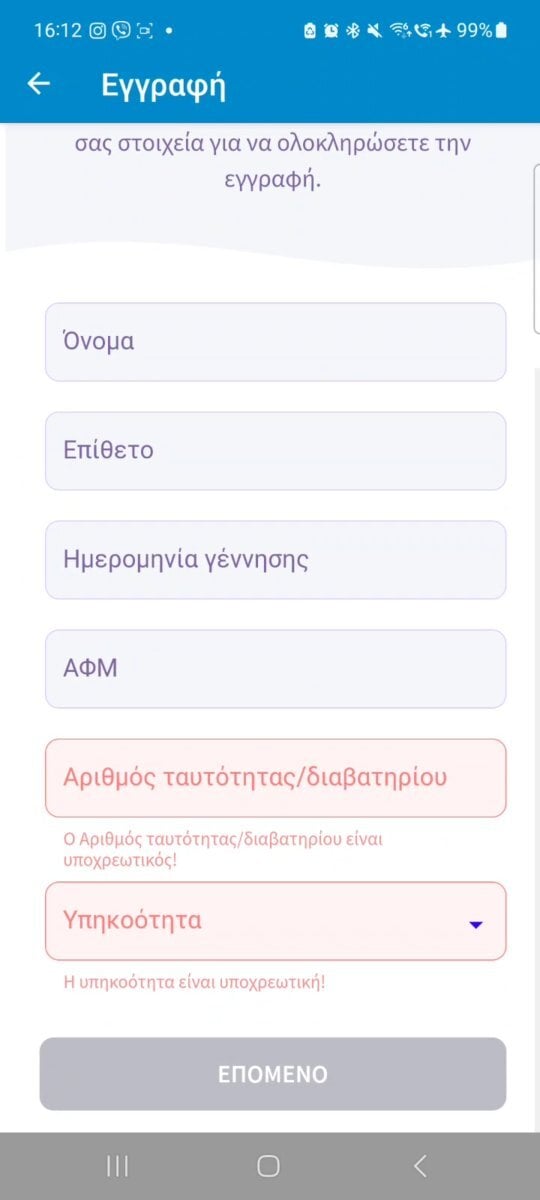The image size is (540, 1200).
Task: Tap the screenshot capture status icon
Action: tap(145, 30)
